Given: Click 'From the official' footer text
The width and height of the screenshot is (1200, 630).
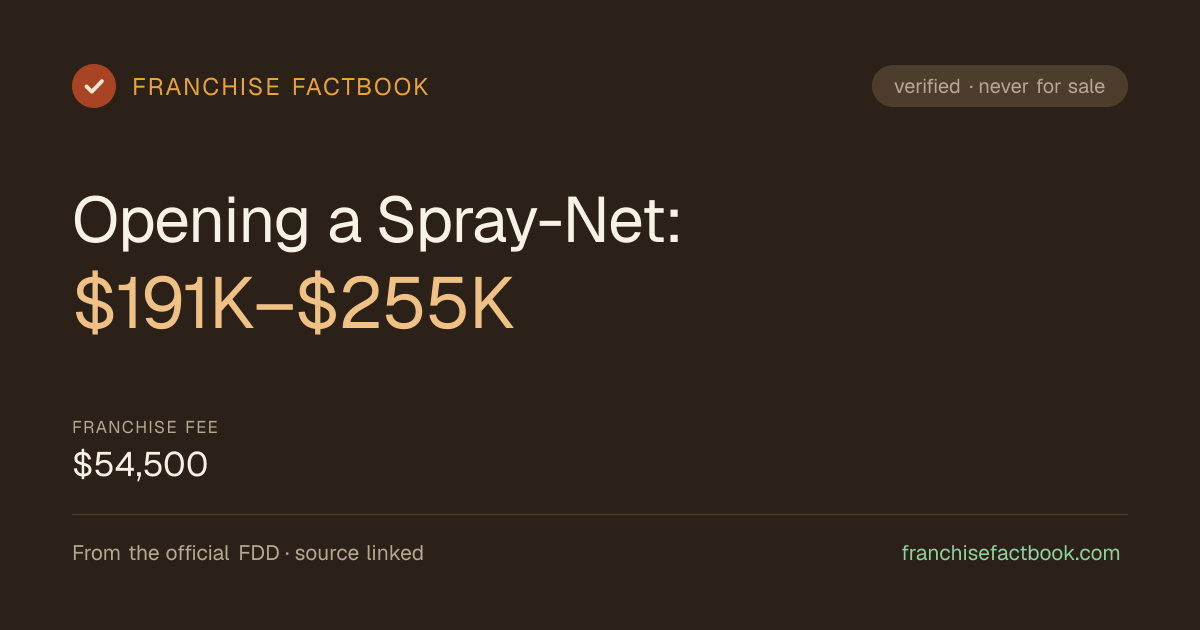Looking at the screenshot, I should tap(151, 553).
